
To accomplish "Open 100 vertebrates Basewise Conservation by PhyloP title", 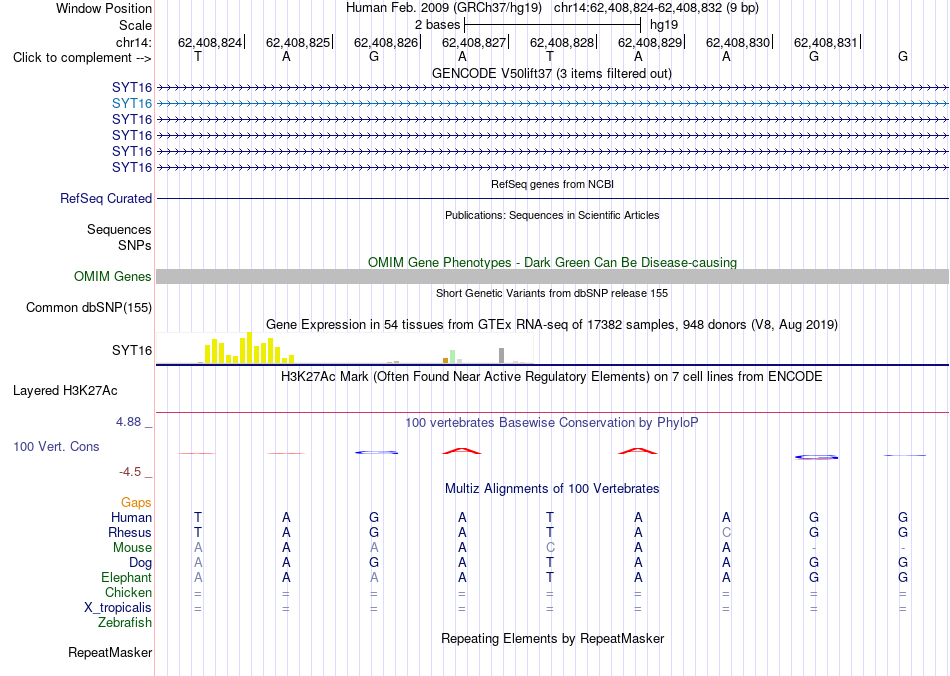I will pyautogui.click(x=552, y=423).
